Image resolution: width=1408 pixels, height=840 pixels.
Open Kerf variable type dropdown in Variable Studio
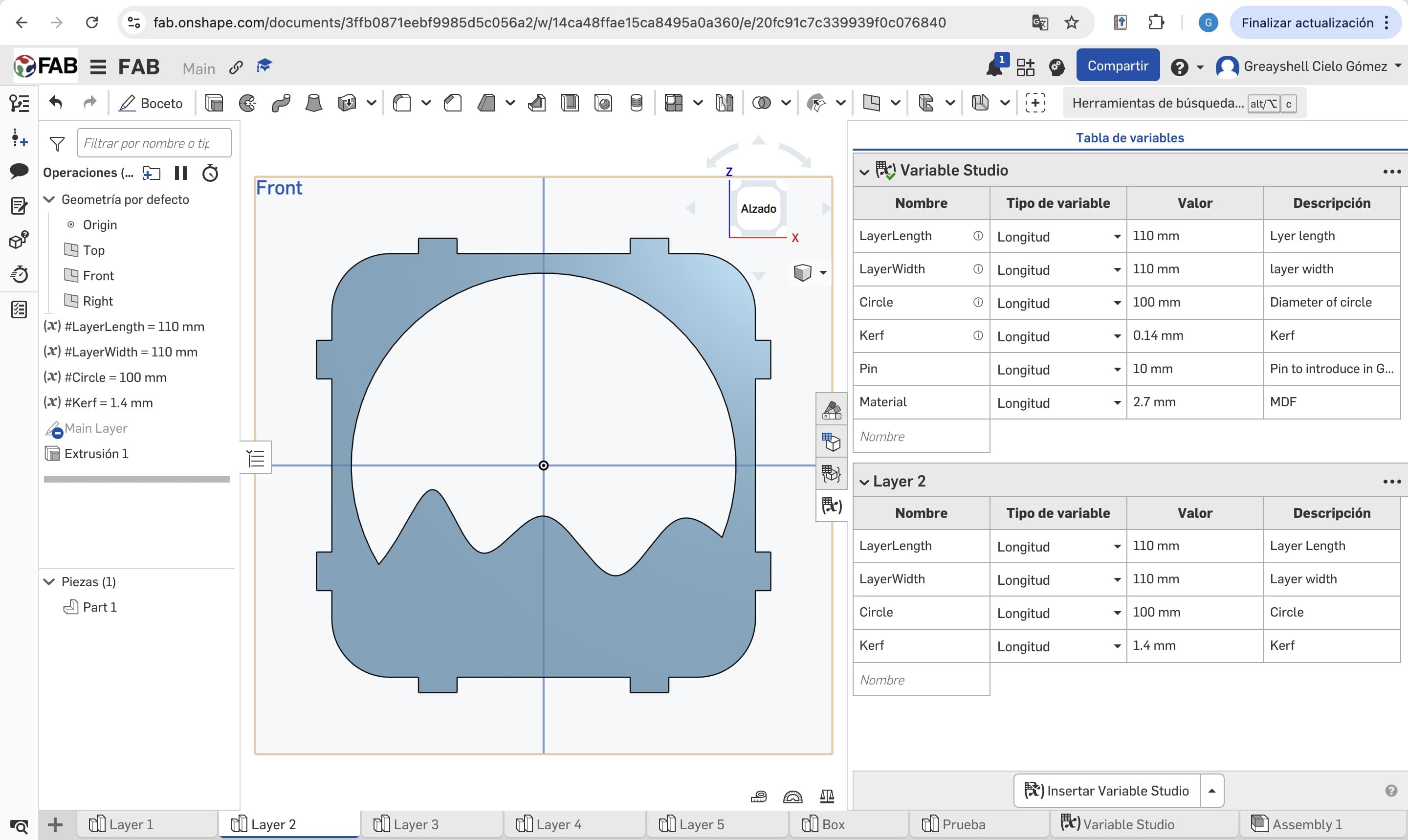[1117, 336]
